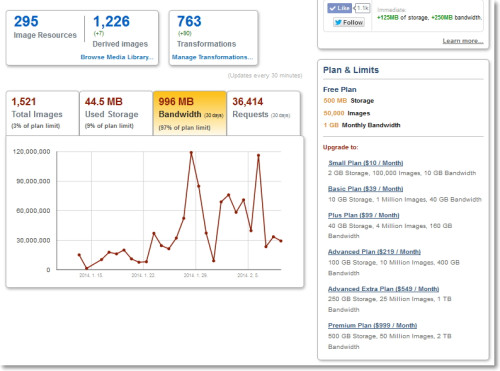Image resolution: width=500 pixels, height=371 pixels.
Task: Switch to the Used Storage tab
Action: coord(116,113)
